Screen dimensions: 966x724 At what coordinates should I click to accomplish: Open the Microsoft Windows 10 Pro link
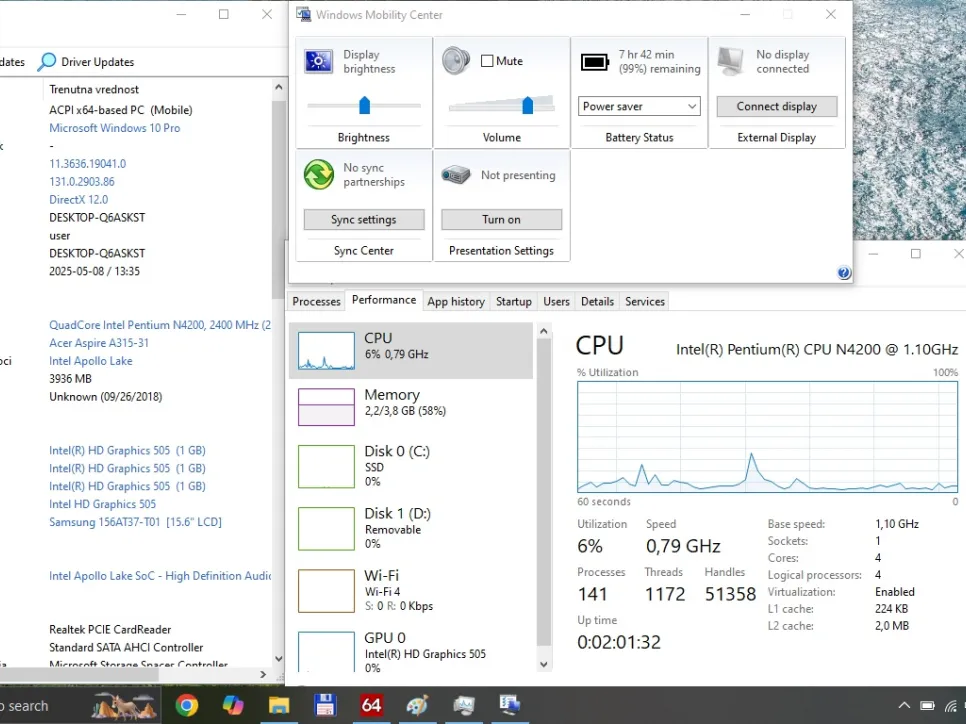click(x=115, y=128)
